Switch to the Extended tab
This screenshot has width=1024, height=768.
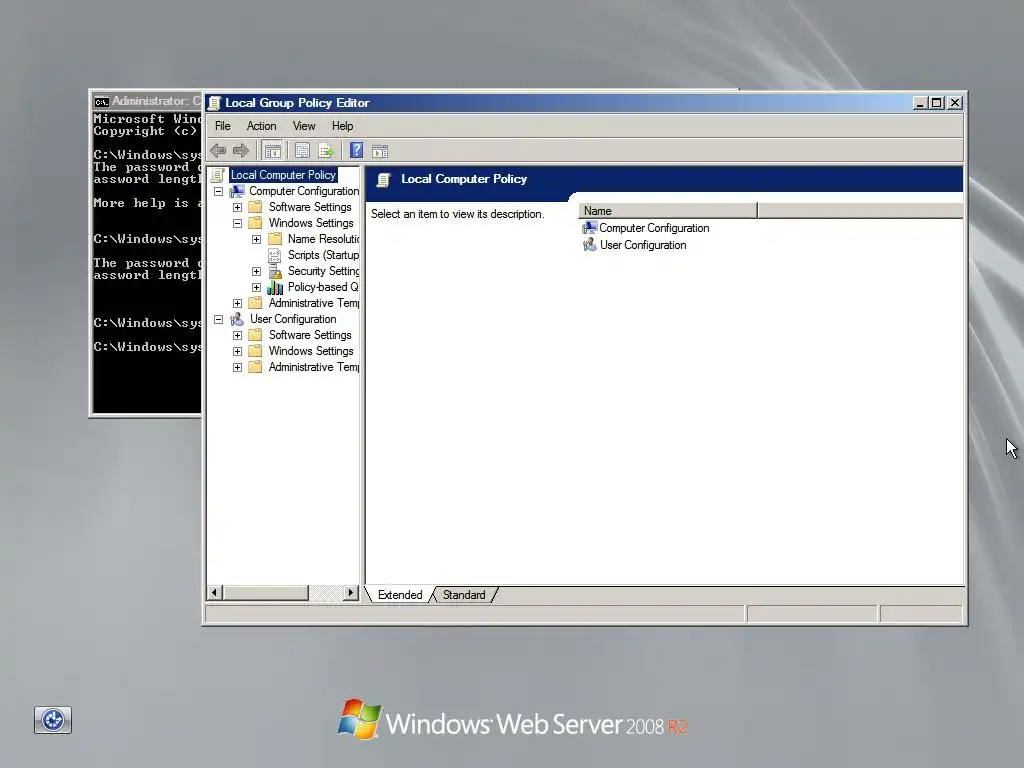400,595
